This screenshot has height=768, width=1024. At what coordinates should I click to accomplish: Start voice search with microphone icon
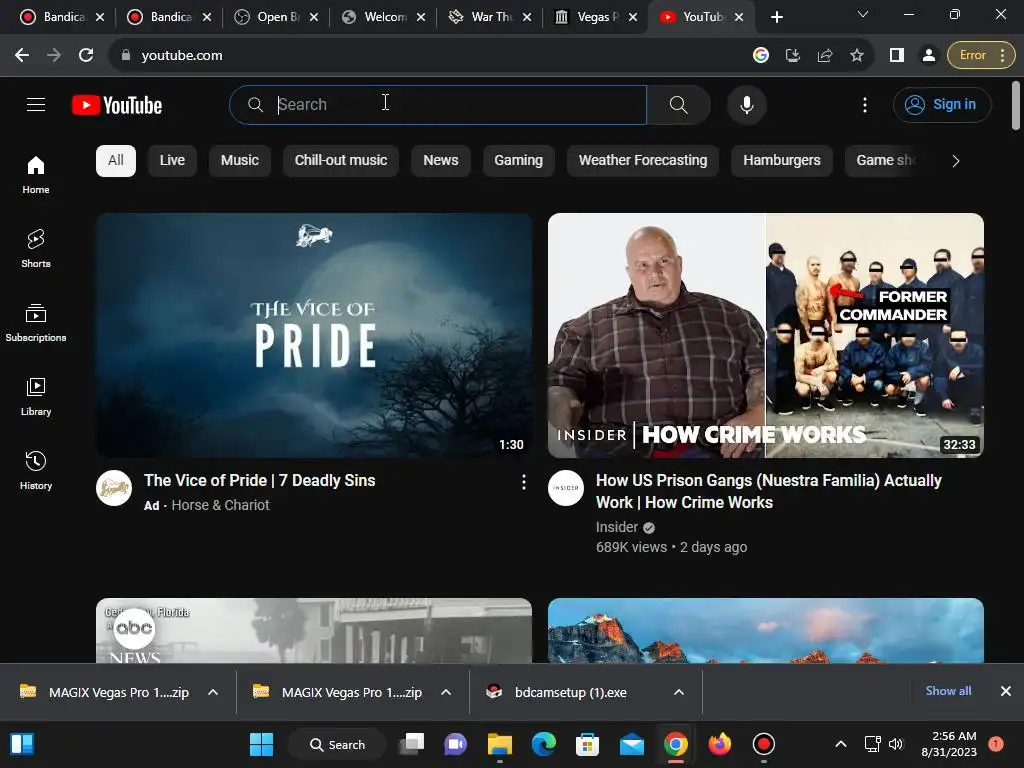click(746, 104)
